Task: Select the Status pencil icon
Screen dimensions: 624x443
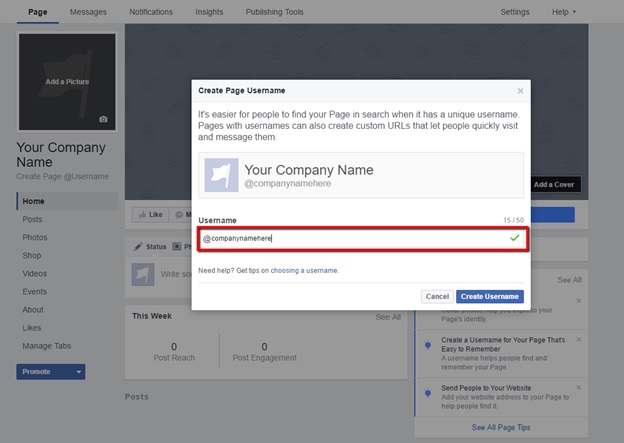Action: tap(138, 246)
